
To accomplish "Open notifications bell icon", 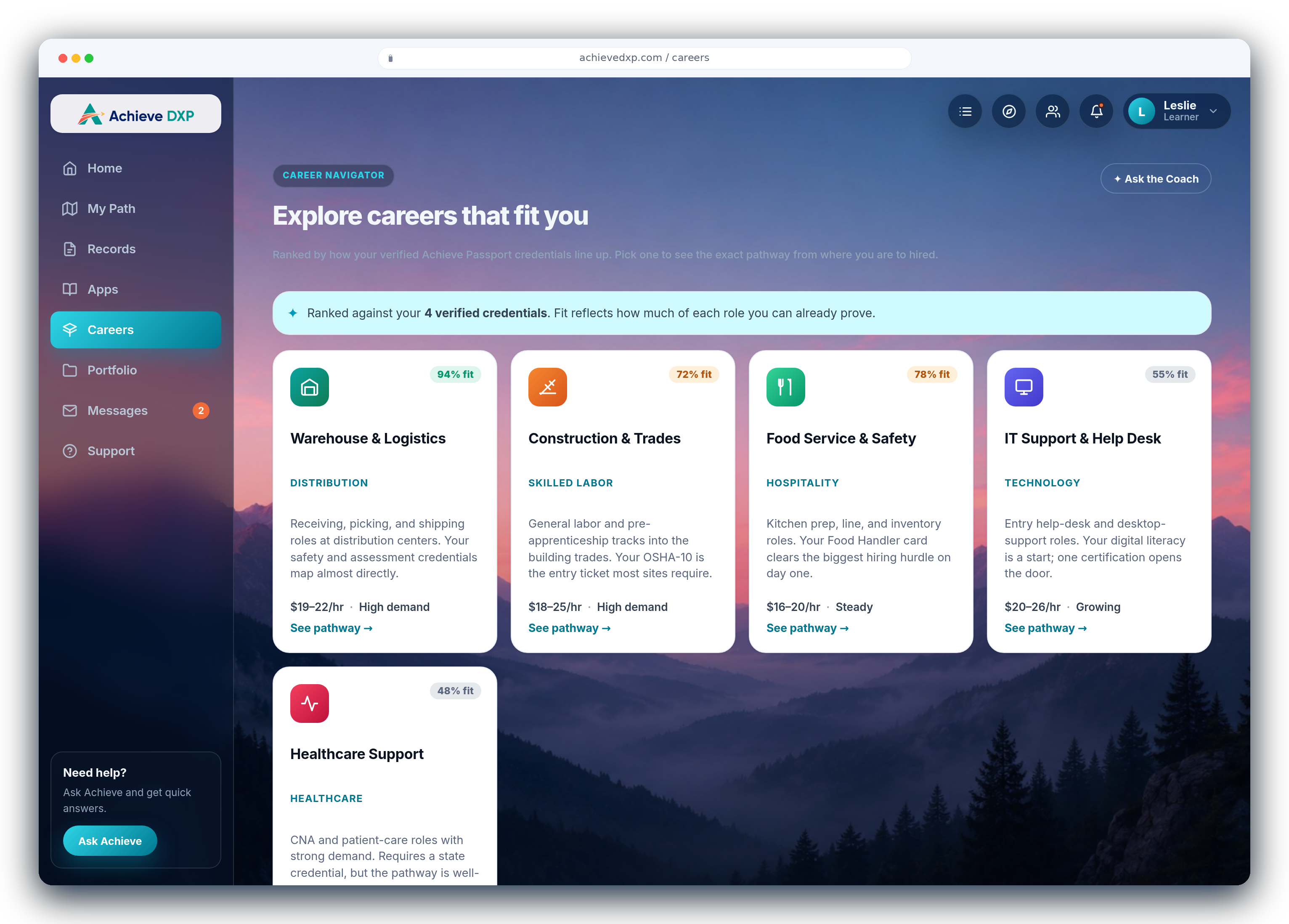I will [x=1096, y=112].
